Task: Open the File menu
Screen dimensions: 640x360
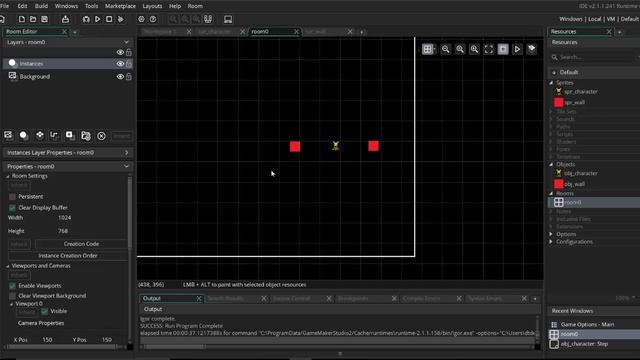Action: tap(4, 6)
